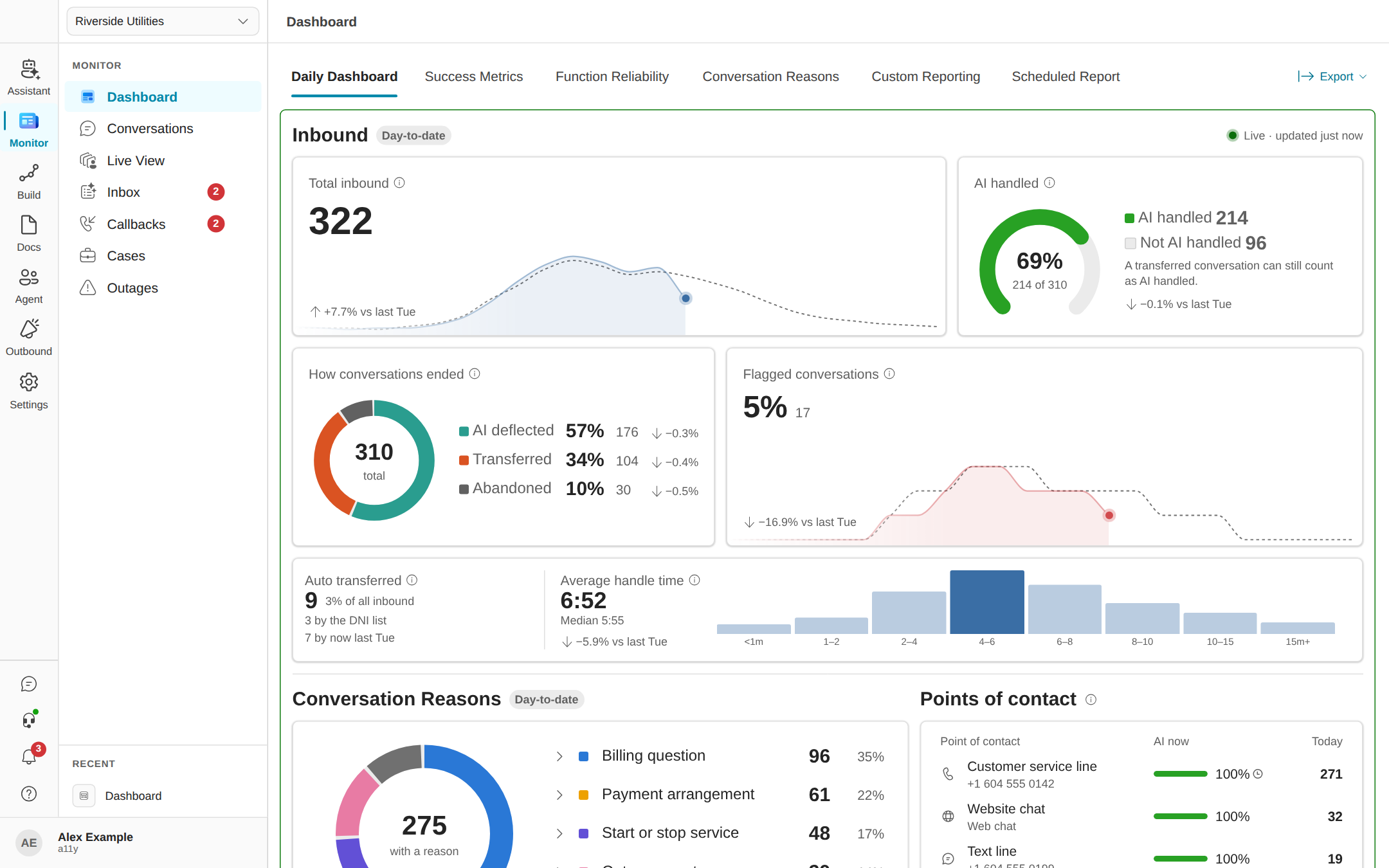
Task: Open the Custom Reporting tab
Action: pyautogui.click(x=925, y=77)
